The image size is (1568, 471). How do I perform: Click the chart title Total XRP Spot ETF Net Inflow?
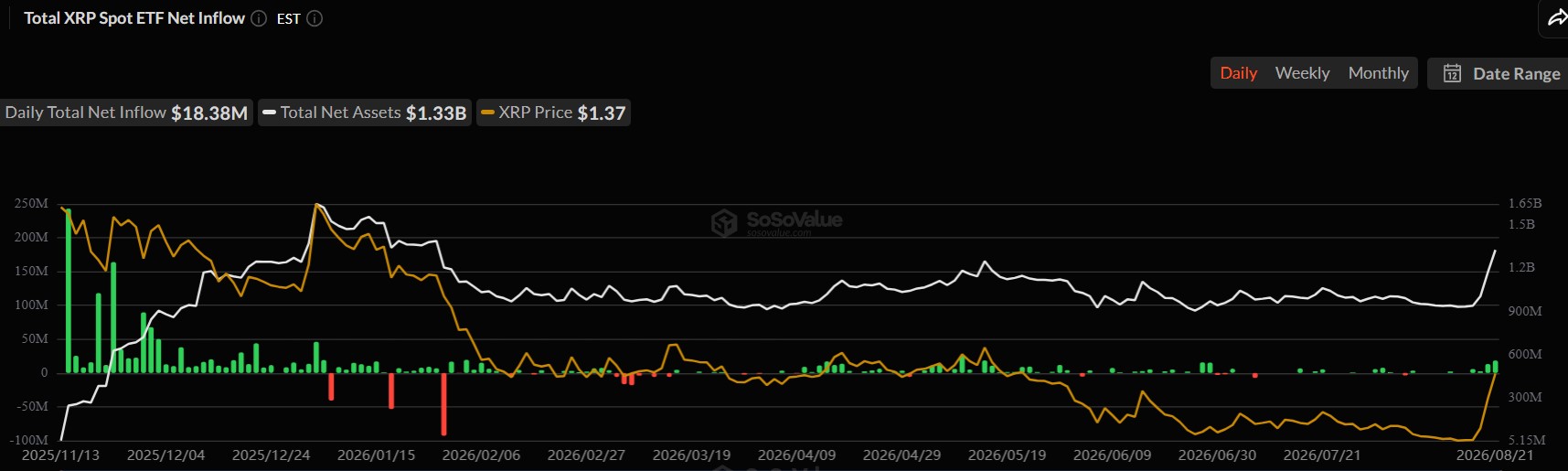click(134, 18)
